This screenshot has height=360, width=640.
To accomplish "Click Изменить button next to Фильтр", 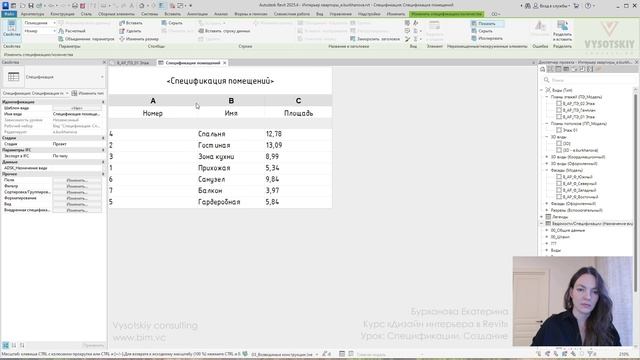I will pyautogui.click(x=77, y=186).
